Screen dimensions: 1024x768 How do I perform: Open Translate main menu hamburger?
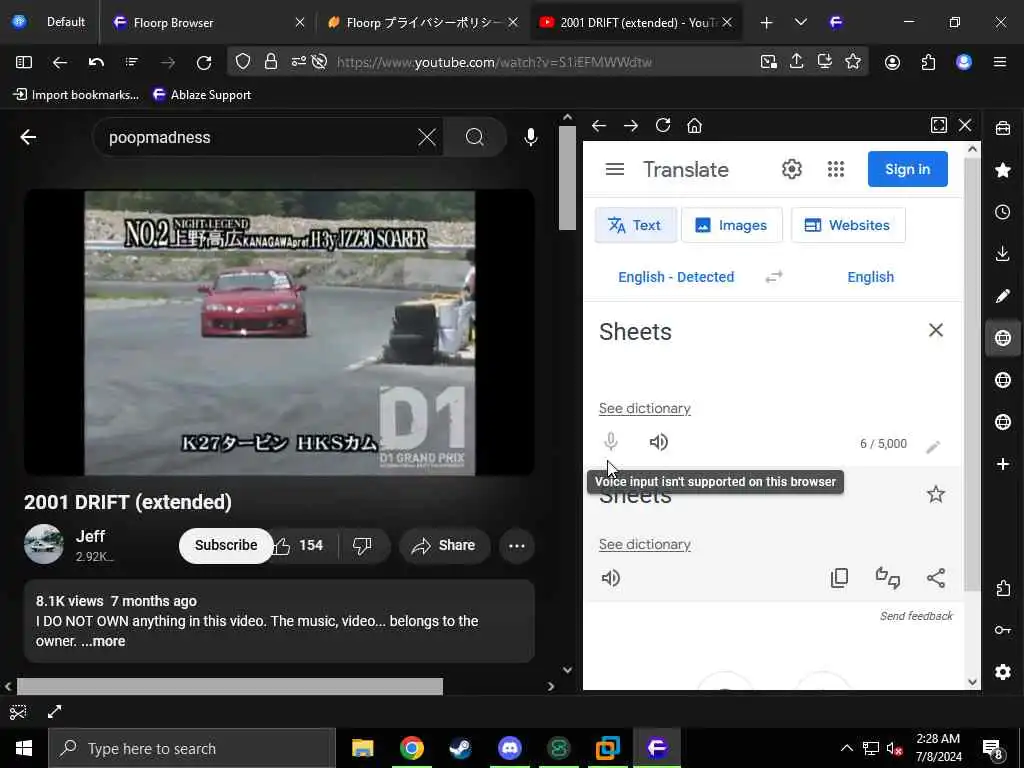pos(615,169)
